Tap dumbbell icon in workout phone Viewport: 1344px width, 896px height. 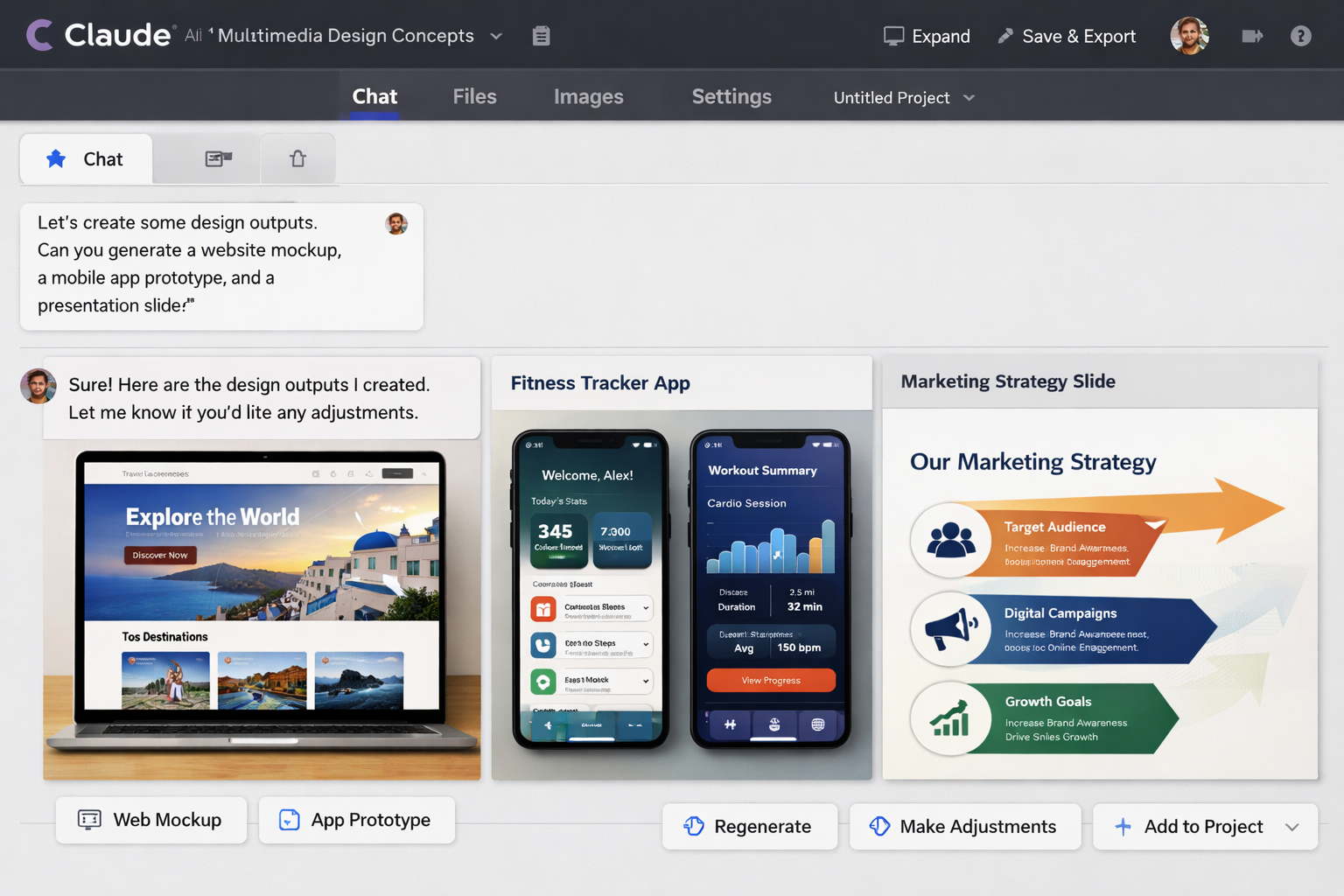point(730,724)
